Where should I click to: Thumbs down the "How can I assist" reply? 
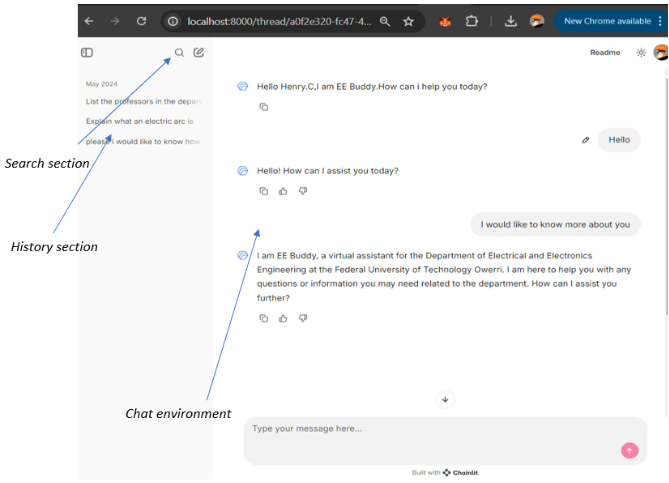coord(302,191)
